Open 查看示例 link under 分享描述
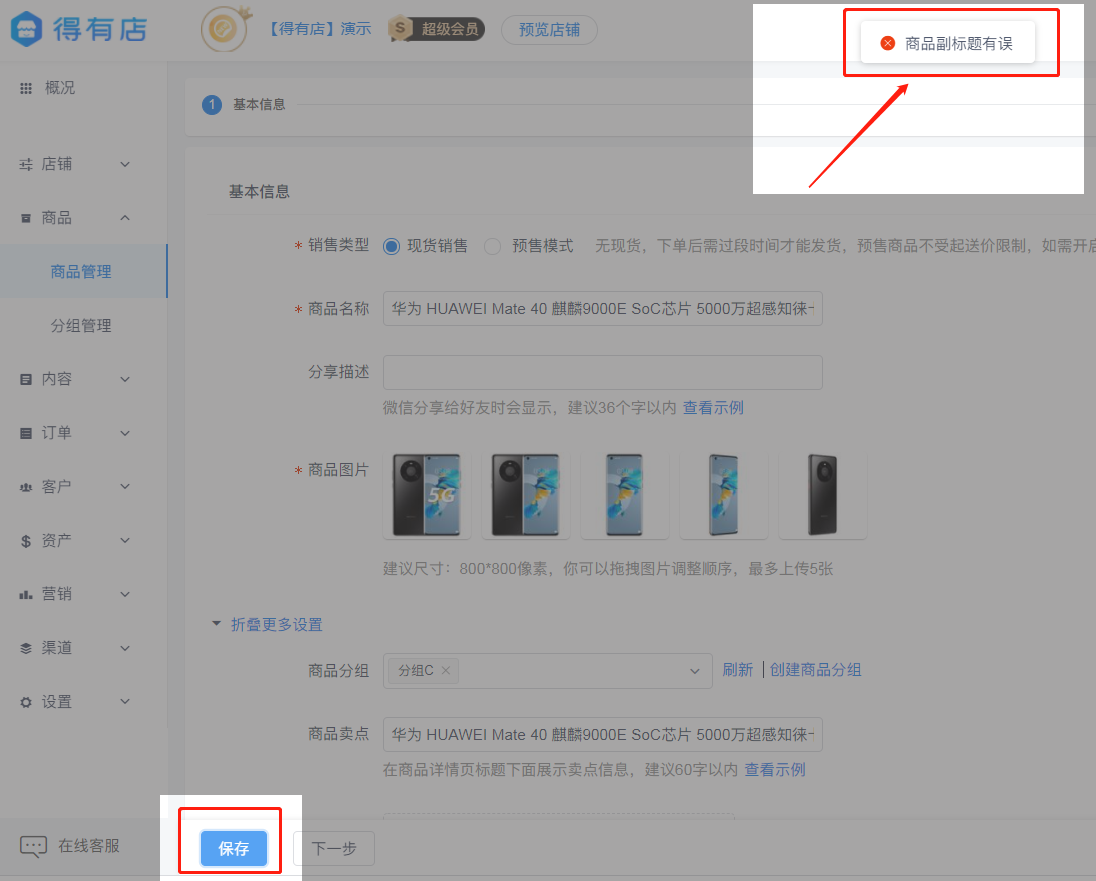The height and width of the screenshot is (881, 1096). coord(714,408)
